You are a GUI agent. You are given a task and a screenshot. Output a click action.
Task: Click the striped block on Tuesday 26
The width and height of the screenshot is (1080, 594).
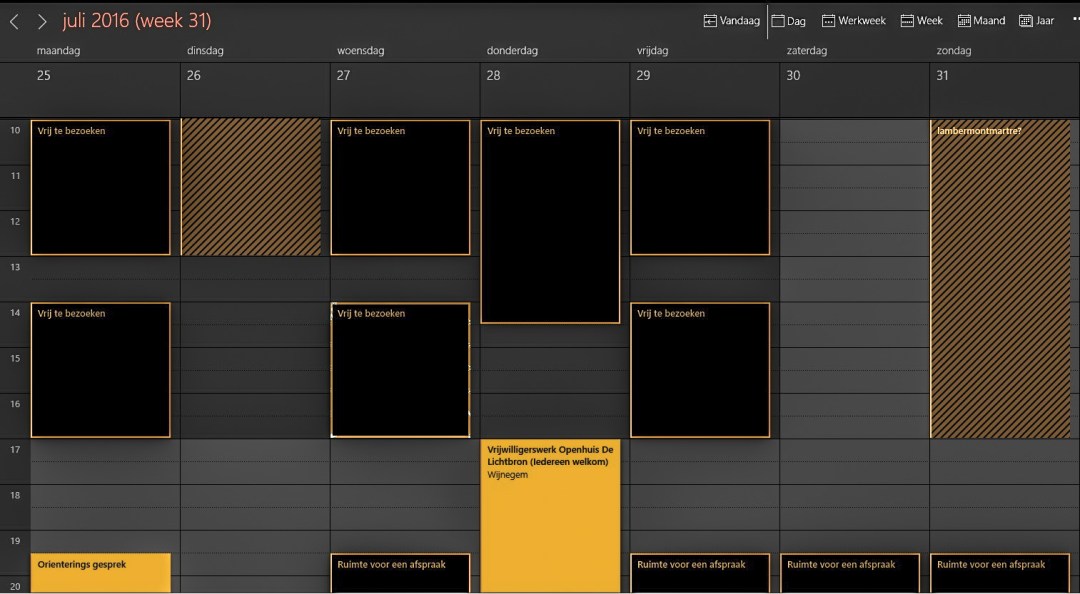coord(251,188)
